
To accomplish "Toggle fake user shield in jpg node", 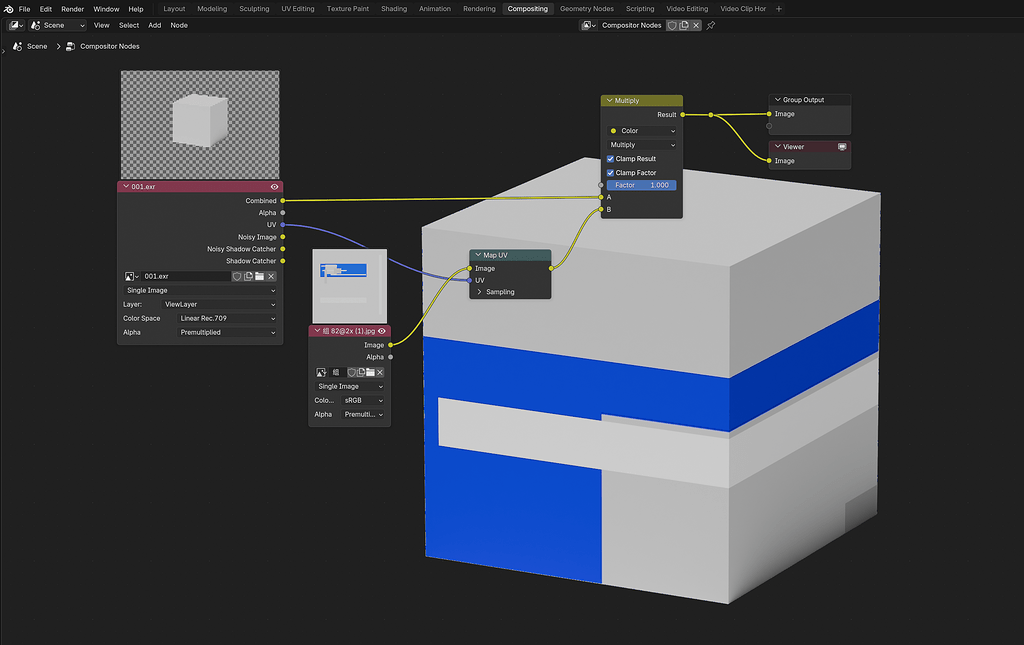I will point(351,372).
